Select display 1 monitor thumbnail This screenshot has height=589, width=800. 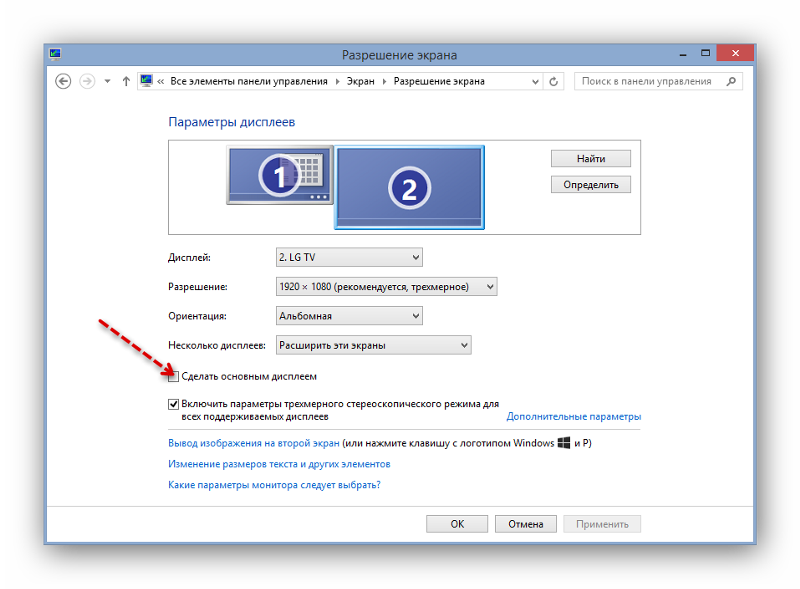coord(280,175)
